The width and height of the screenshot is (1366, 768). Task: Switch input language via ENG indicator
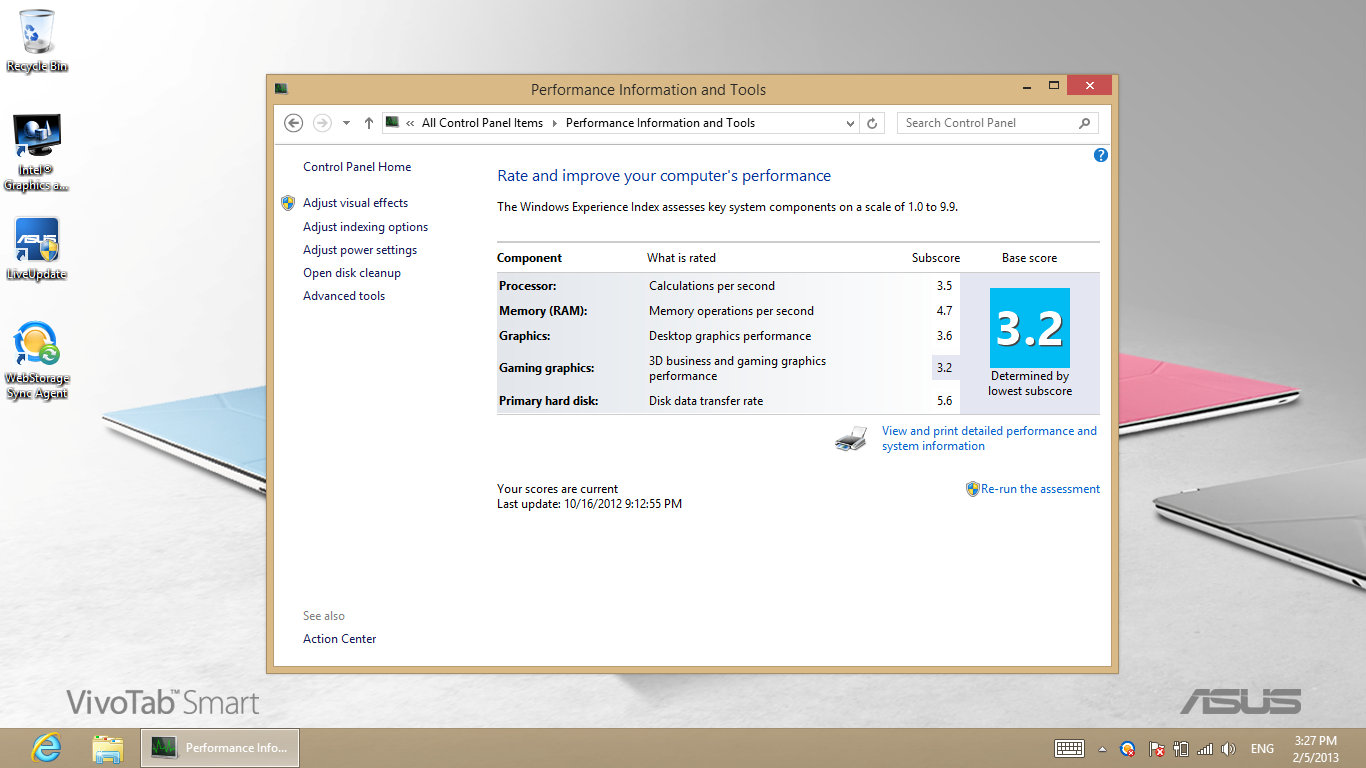(x=1262, y=748)
